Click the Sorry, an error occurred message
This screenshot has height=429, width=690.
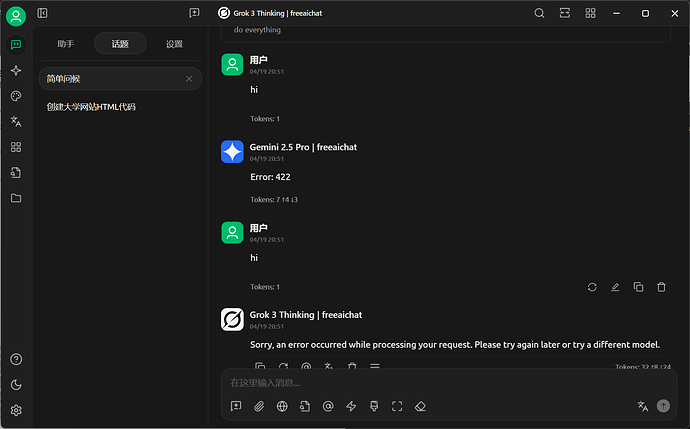455,345
